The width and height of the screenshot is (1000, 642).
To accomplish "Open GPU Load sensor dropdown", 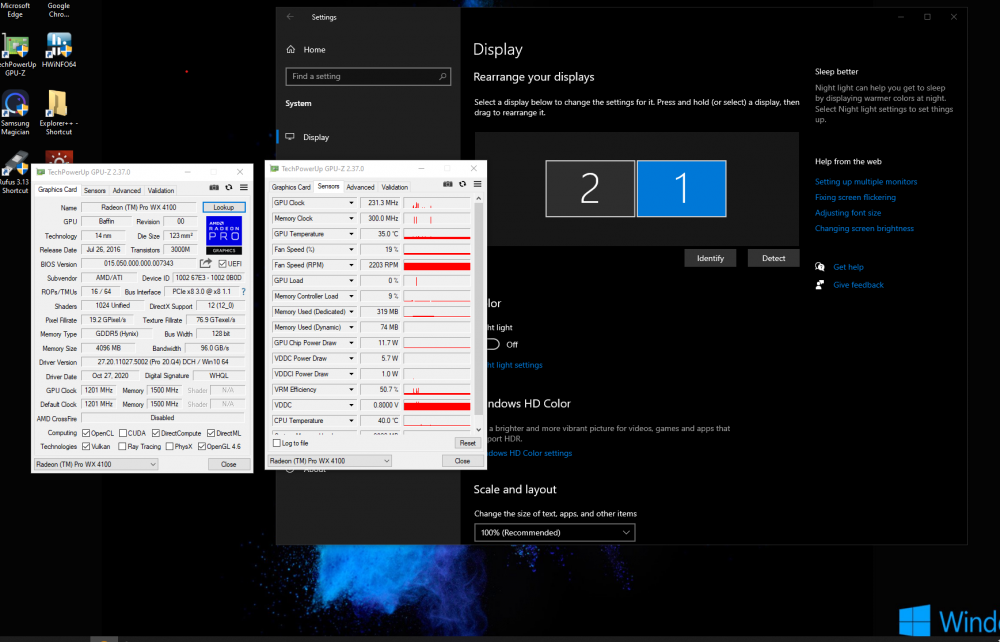I will [351, 281].
